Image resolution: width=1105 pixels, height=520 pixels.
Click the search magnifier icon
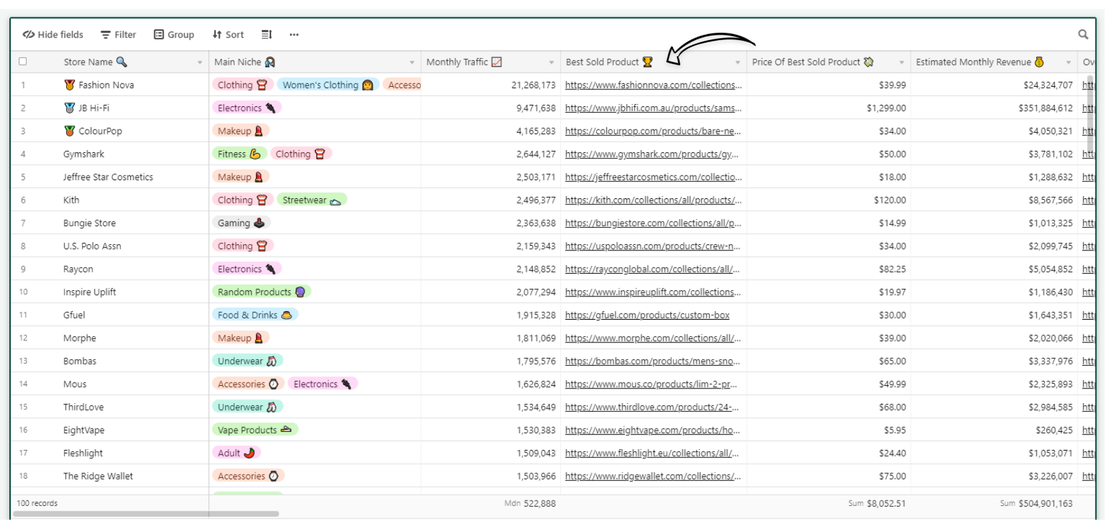pyautogui.click(x=1083, y=35)
